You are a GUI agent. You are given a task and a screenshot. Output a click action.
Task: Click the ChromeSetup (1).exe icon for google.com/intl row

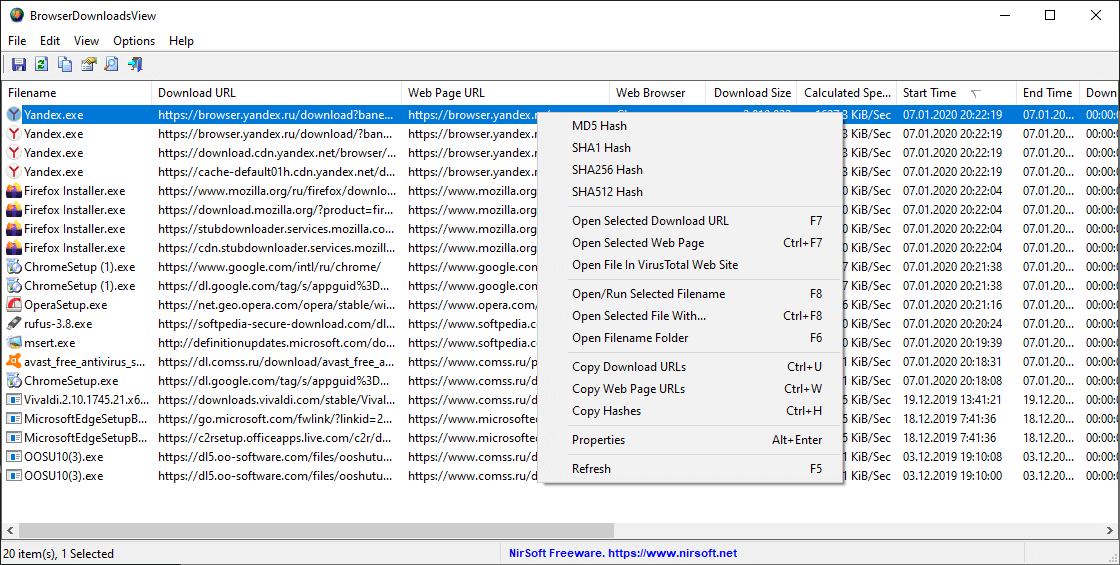(14, 267)
